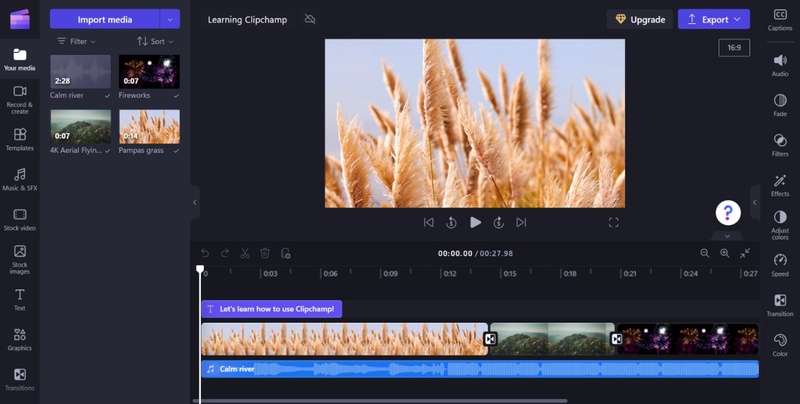
Task: Open the Audio properties panel
Action: [780, 65]
